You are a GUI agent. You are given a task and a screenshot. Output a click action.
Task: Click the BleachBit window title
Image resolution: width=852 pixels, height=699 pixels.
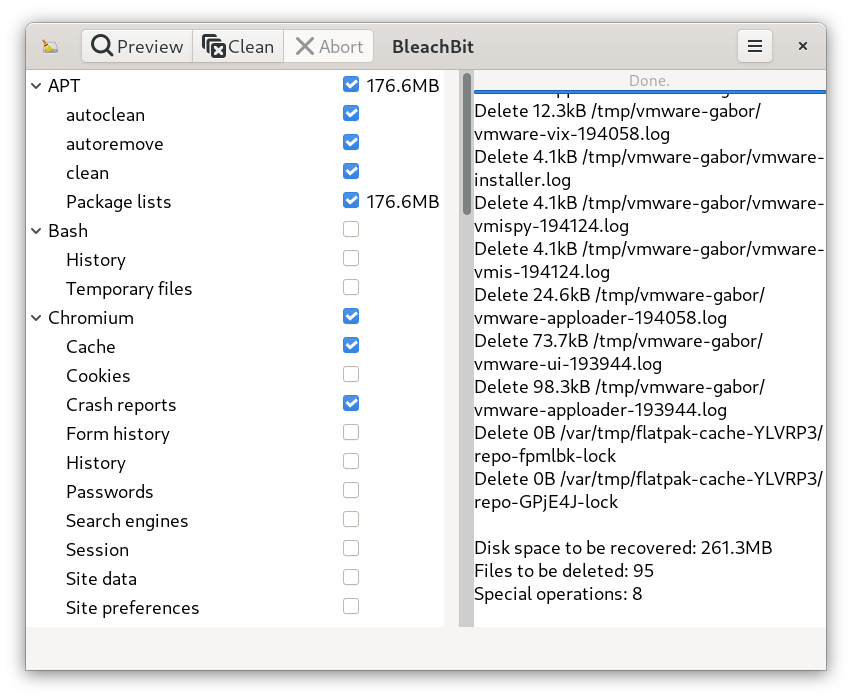pyautogui.click(x=433, y=47)
